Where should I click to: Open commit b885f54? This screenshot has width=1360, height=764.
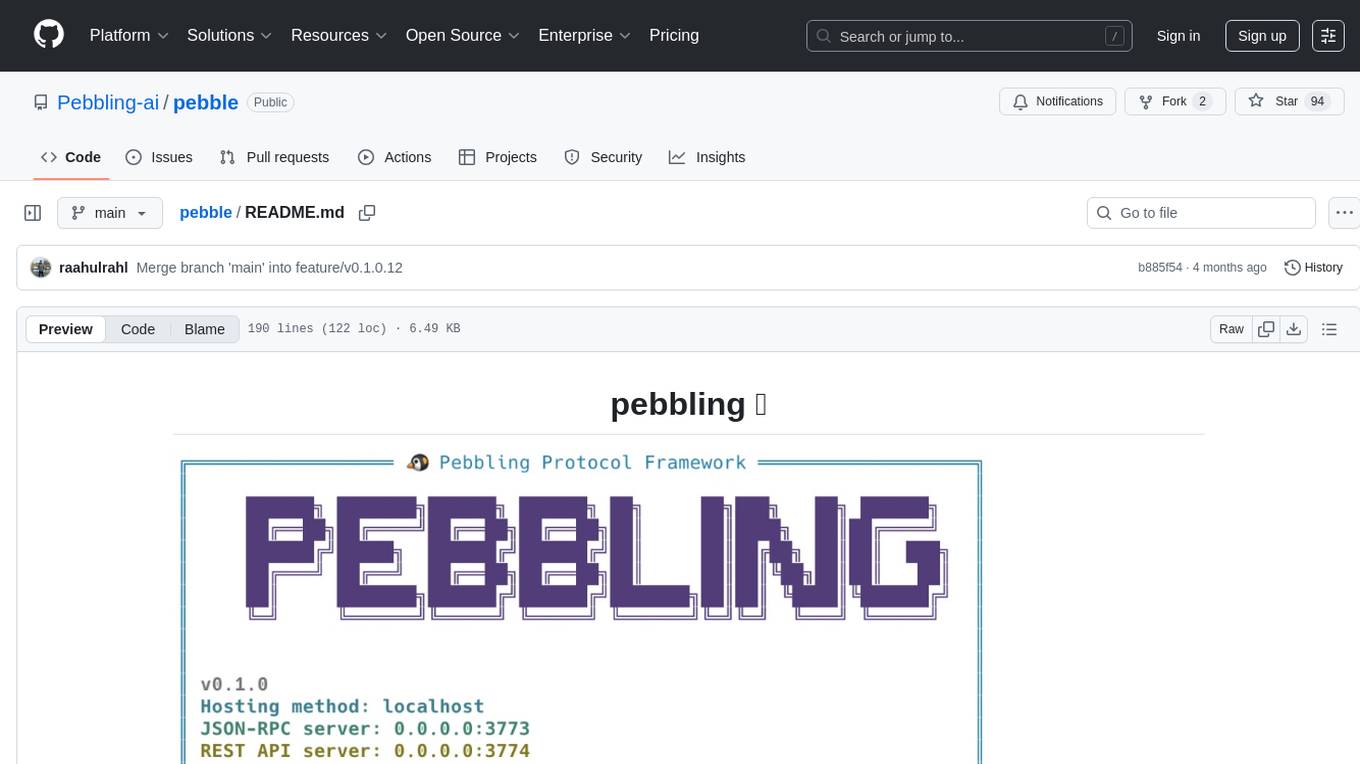(x=1160, y=268)
